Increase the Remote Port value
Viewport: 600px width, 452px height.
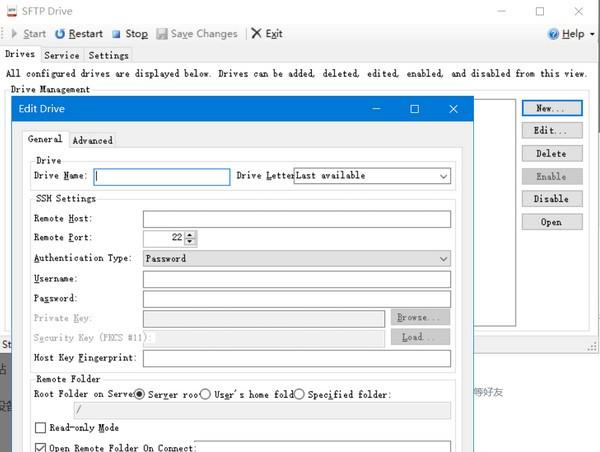point(190,234)
